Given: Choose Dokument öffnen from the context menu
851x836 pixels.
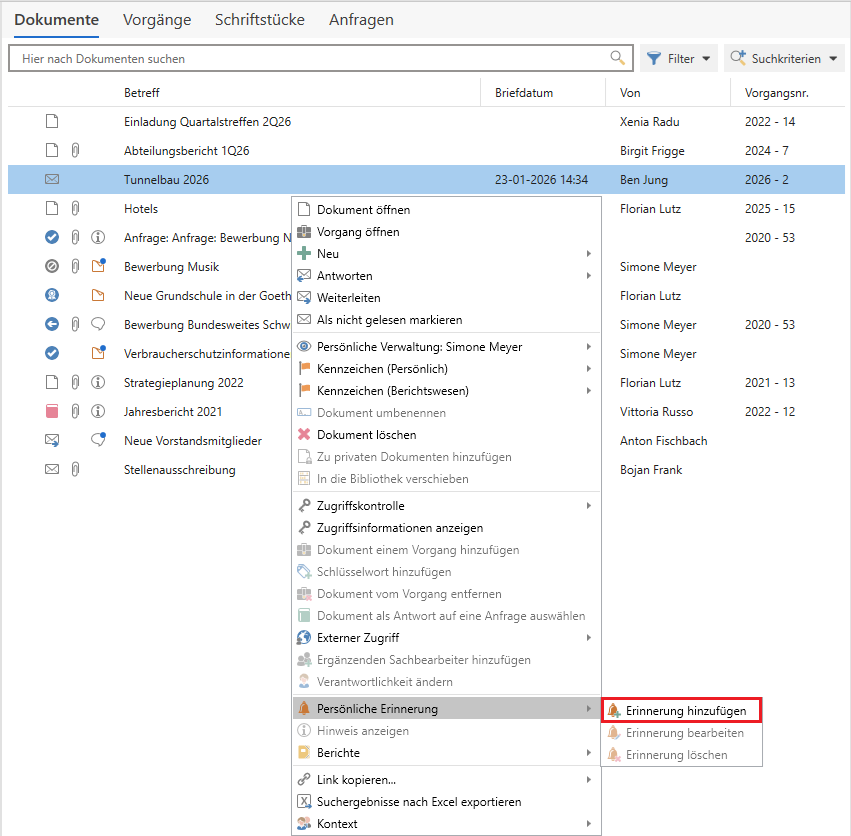Looking at the screenshot, I should click(447, 210).
